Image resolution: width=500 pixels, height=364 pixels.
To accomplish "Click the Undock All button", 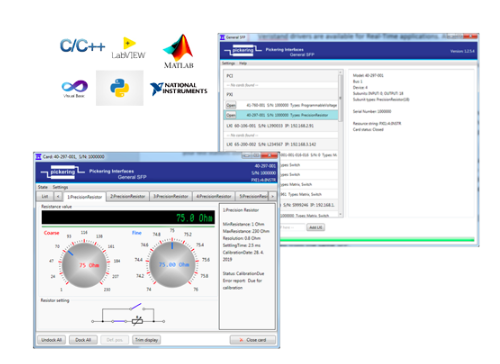I will (x=51, y=340).
